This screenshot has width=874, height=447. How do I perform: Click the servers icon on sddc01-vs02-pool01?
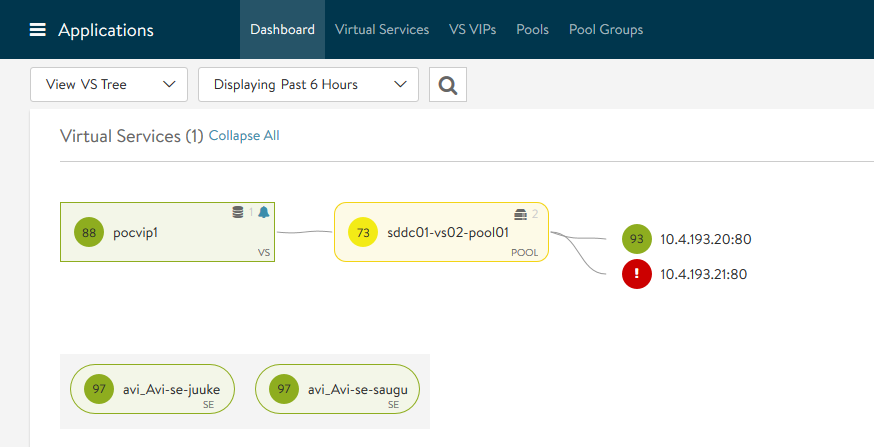pyautogui.click(x=520, y=214)
